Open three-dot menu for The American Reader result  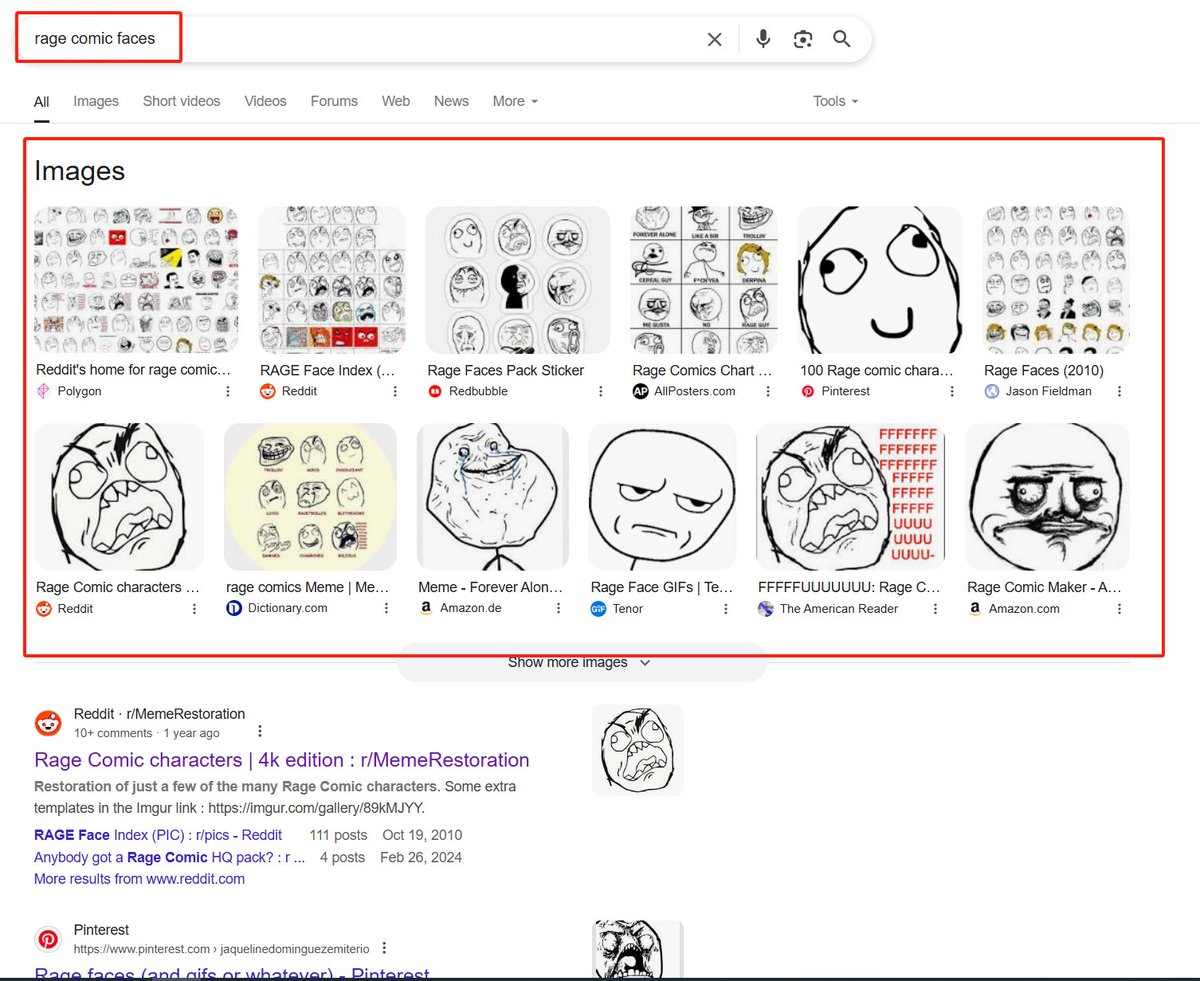tap(935, 608)
